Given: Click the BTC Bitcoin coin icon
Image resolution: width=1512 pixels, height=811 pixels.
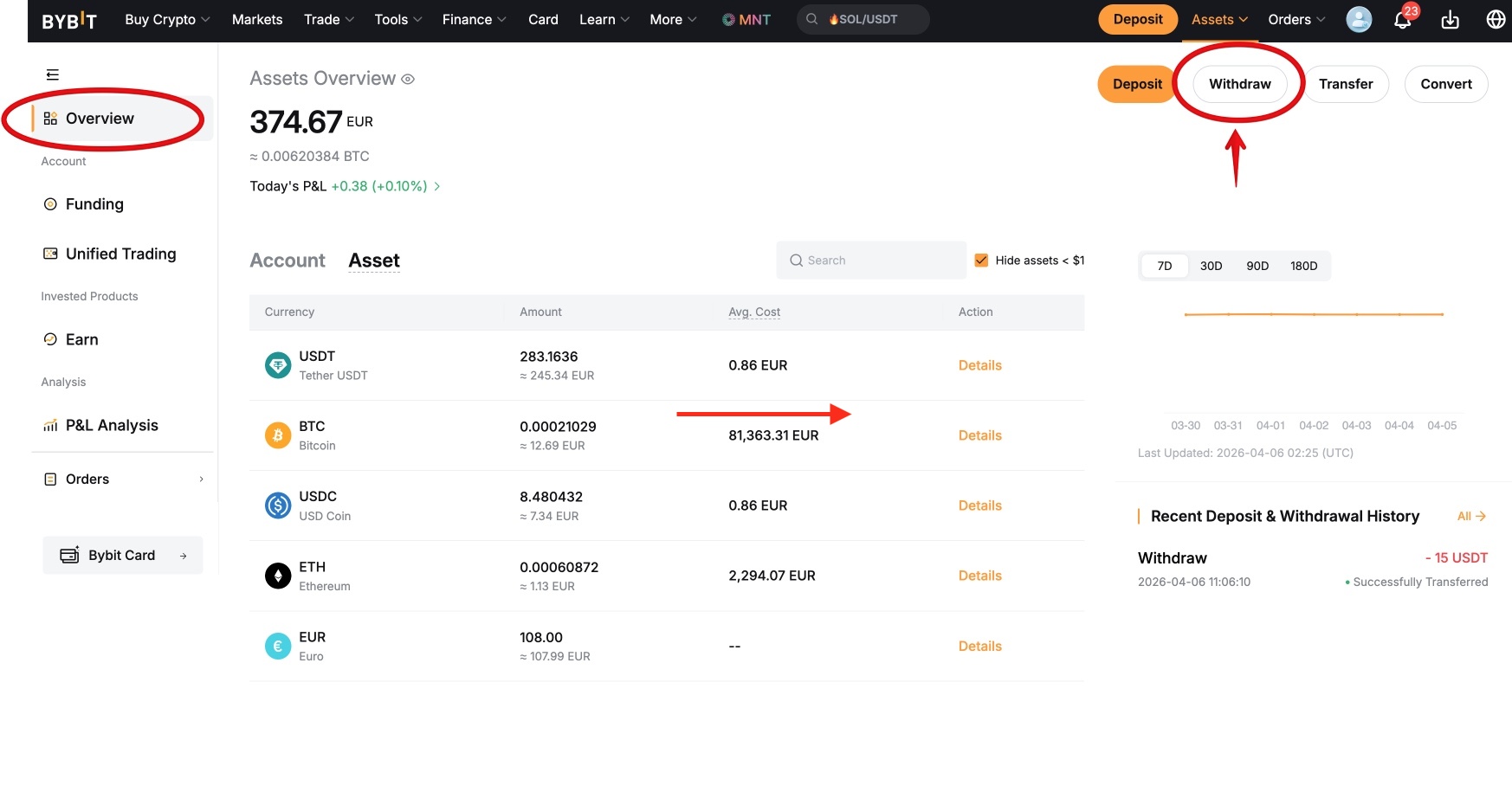Looking at the screenshot, I should click(x=278, y=435).
